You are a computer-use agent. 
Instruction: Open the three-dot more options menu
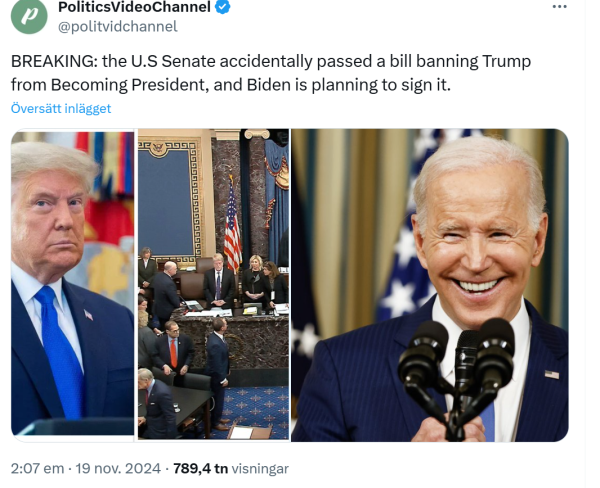[x=559, y=7]
